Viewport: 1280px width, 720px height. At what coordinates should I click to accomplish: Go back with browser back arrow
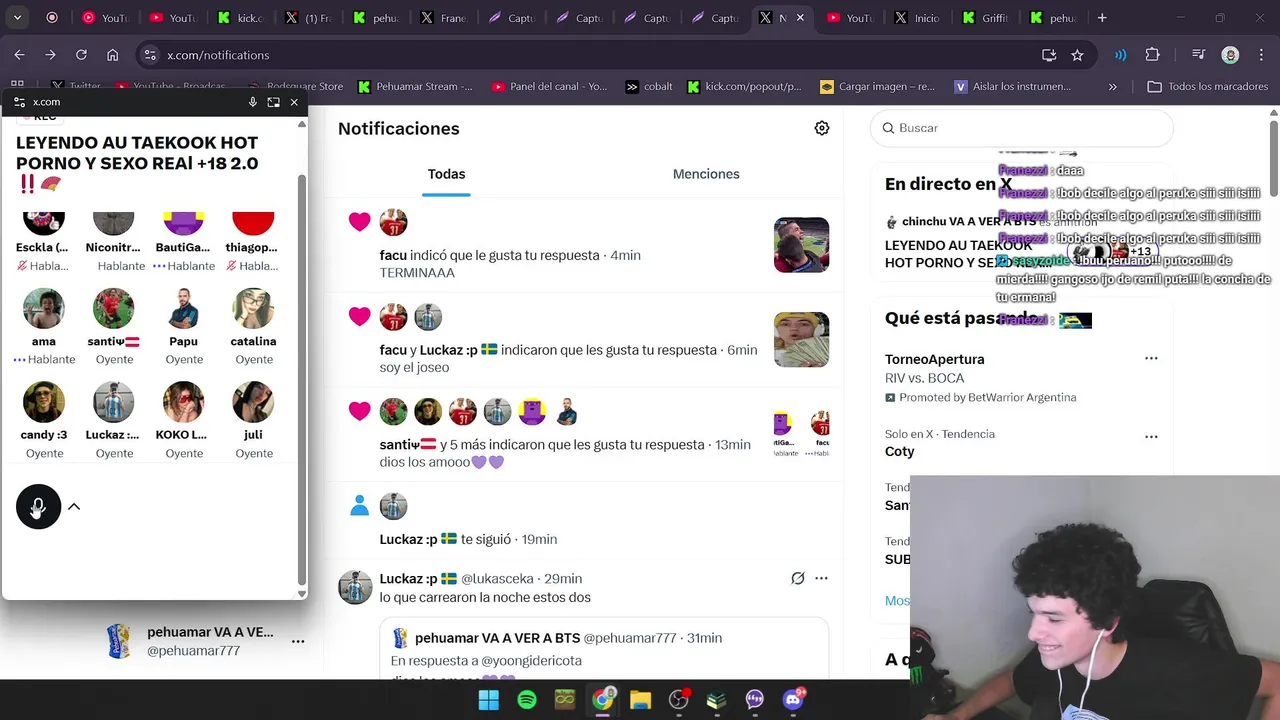[19, 55]
